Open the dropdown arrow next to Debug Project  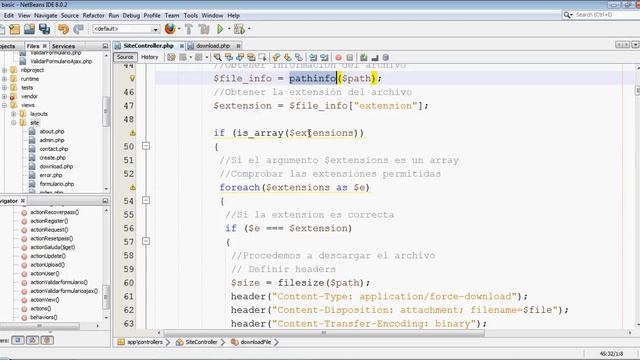pyautogui.click(x=249, y=29)
